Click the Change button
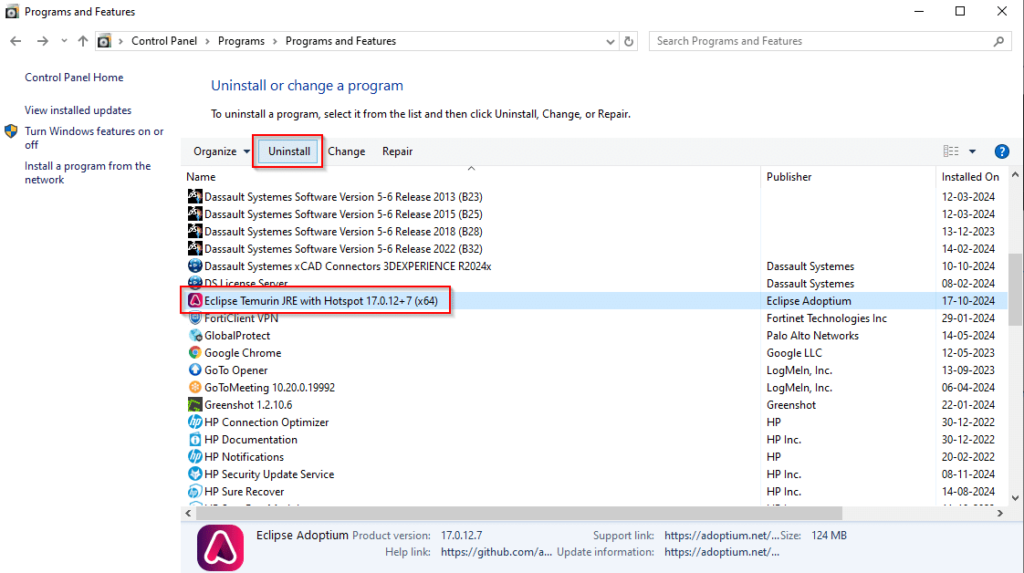Viewport: 1024px width, 573px height. click(346, 152)
